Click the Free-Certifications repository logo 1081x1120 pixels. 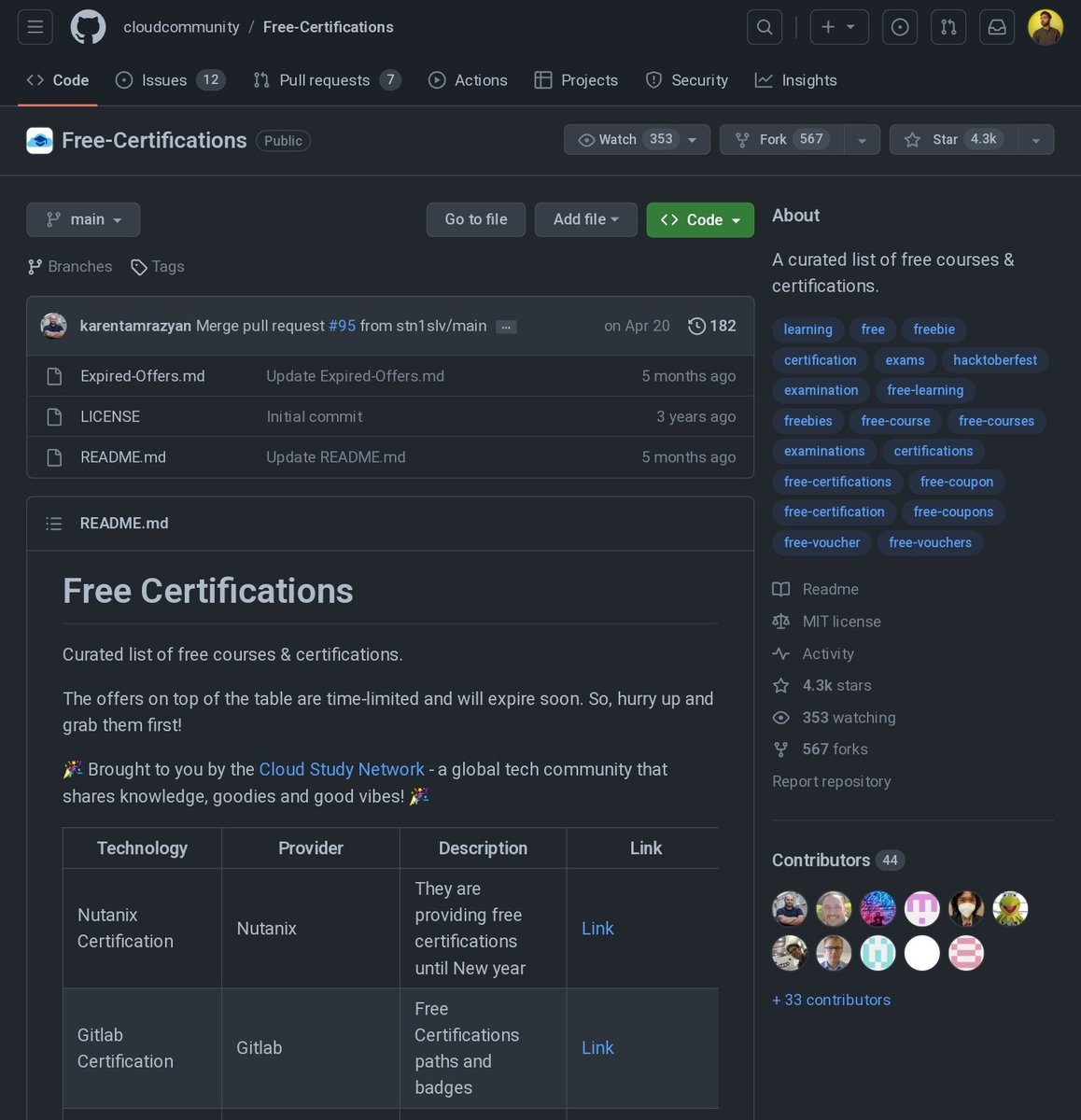[x=39, y=140]
